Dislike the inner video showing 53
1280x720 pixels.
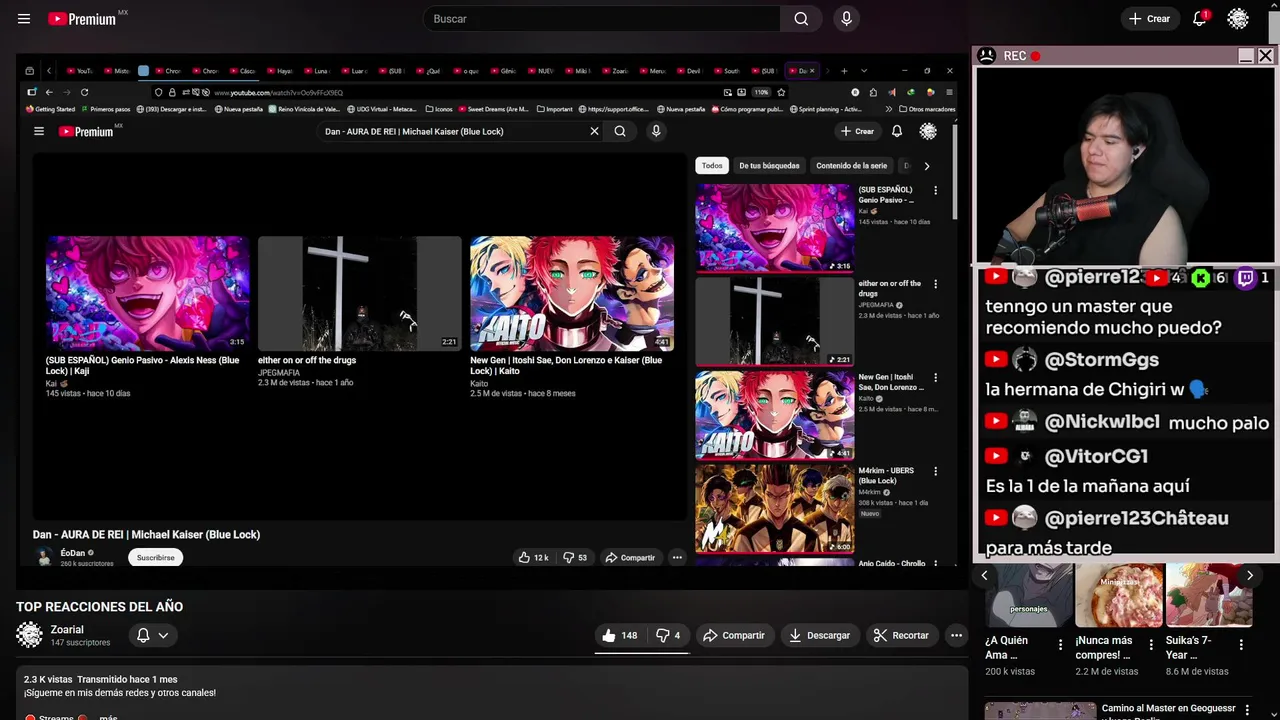click(575, 557)
